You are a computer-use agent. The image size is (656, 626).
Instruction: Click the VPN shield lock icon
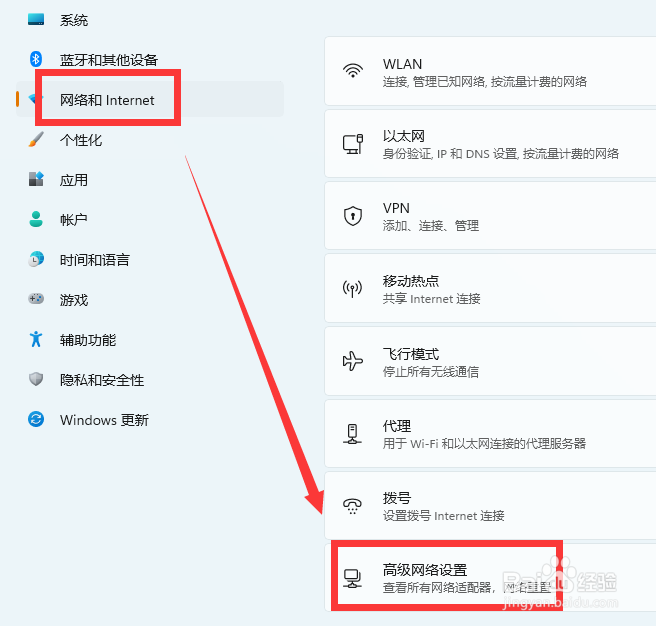coord(353,216)
